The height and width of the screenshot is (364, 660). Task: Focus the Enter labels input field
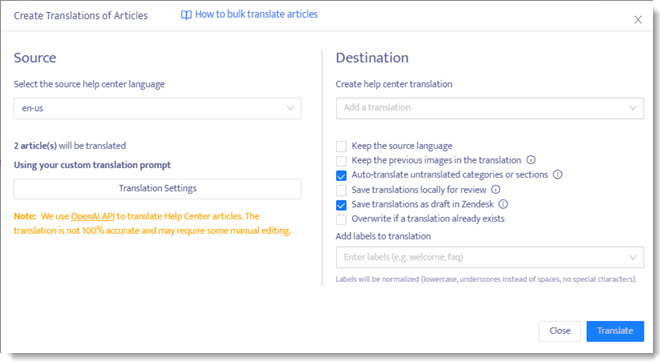point(490,257)
